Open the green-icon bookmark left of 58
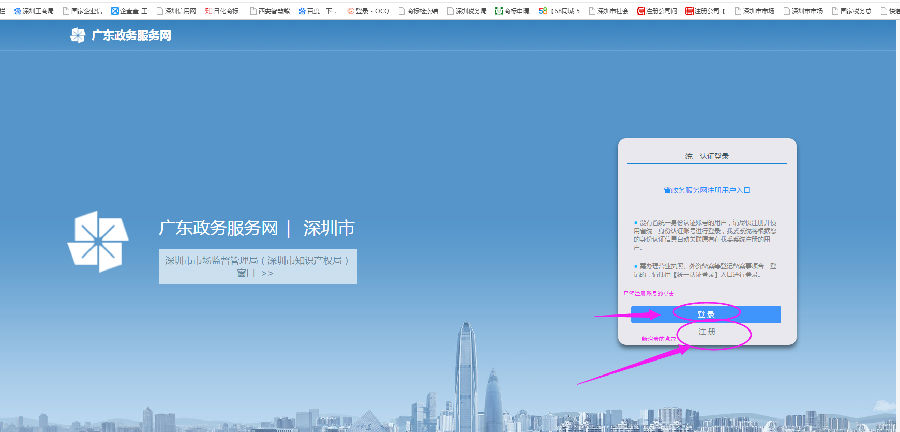The width and height of the screenshot is (900, 432). point(513,11)
